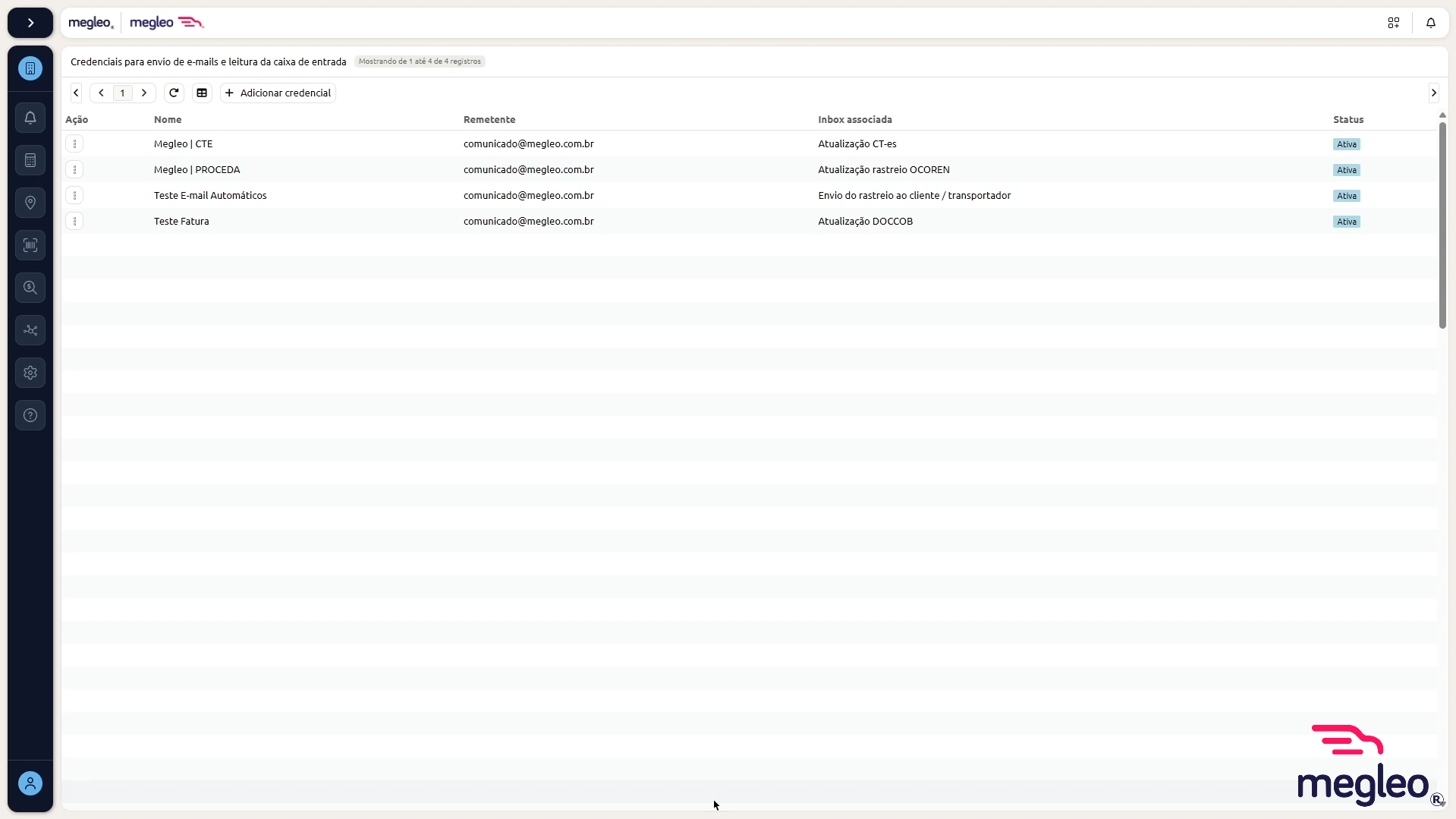Refresh the credentials list
This screenshot has width=1456, height=819.
pos(174,93)
